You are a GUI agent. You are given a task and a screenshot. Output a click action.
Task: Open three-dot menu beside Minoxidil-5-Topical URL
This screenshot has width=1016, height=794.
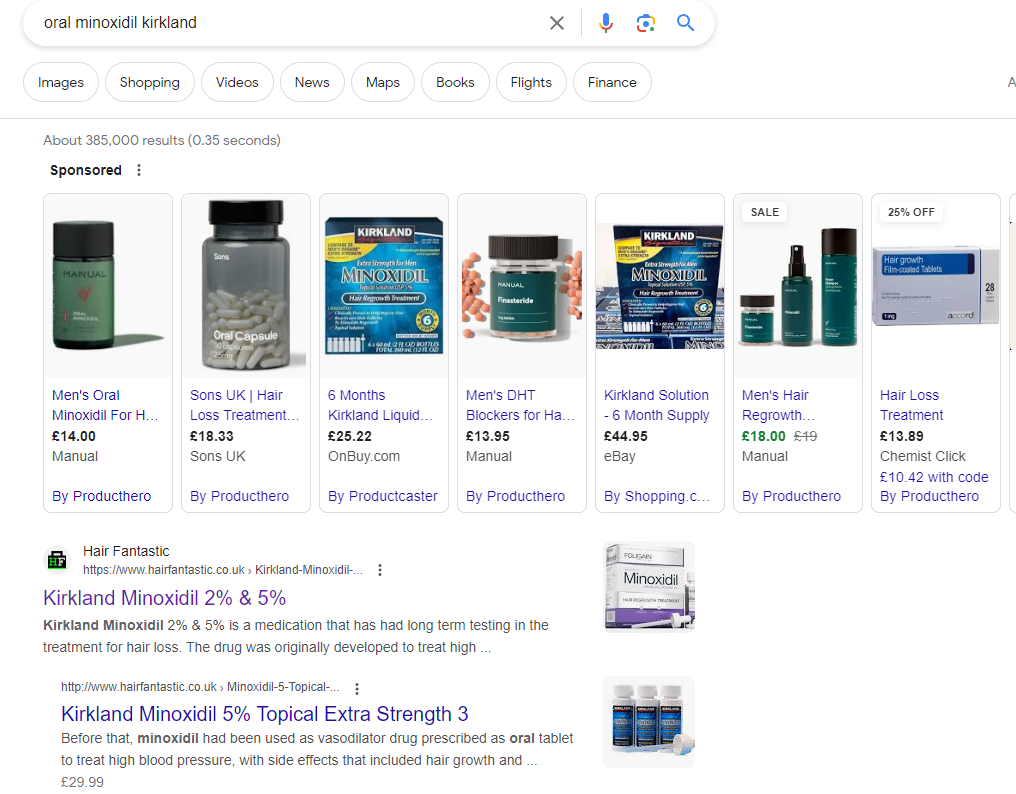pos(356,688)
